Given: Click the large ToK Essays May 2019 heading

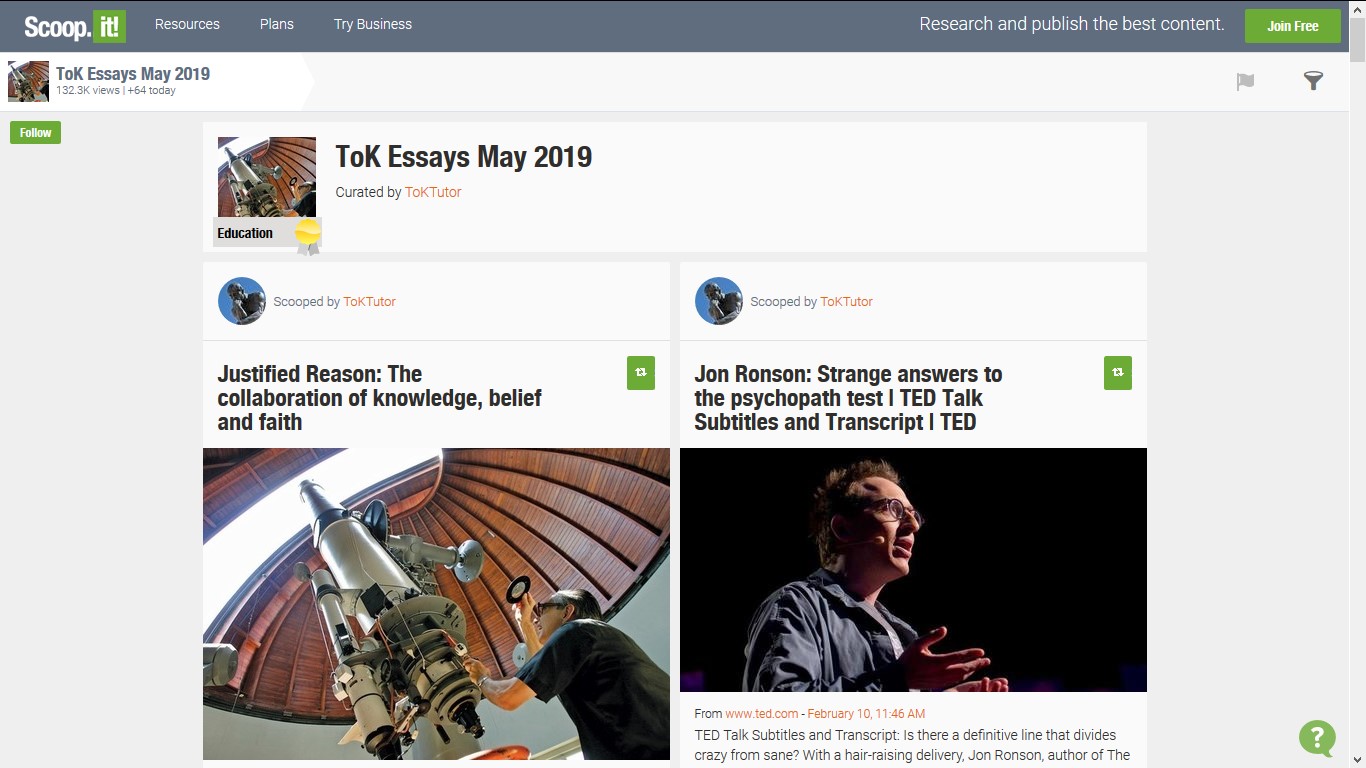Looking at the screenshot, I should click(x=464, y=157).
